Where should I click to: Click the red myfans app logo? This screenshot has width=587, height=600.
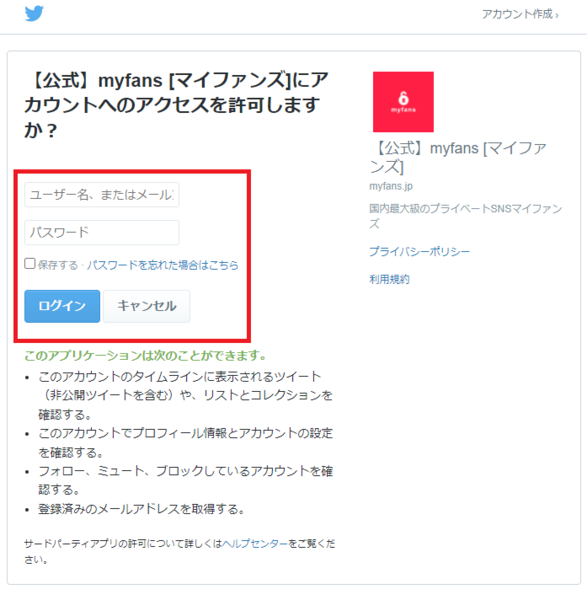point(403,102)
